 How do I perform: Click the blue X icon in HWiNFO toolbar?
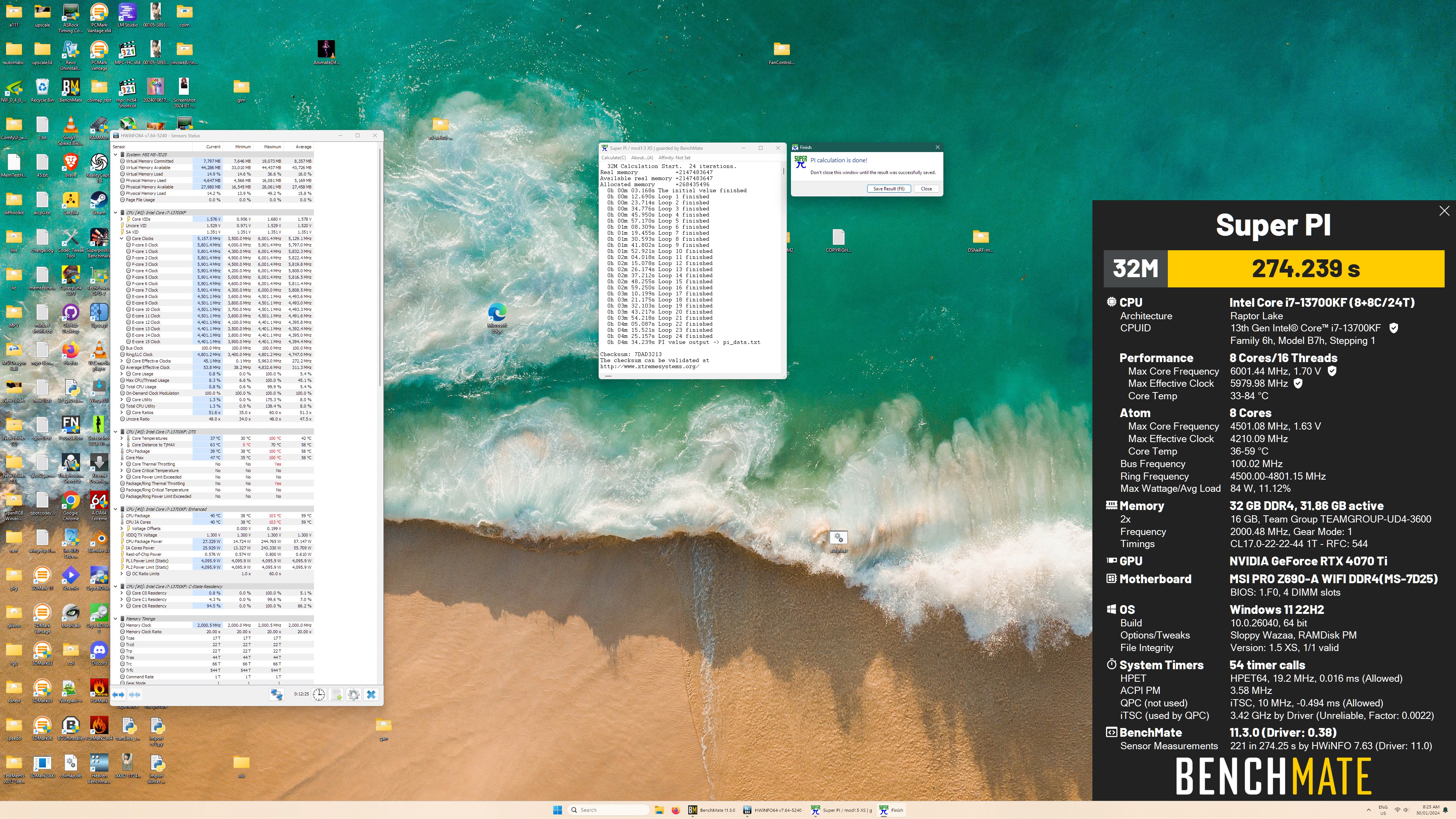(x=371, y=695)
